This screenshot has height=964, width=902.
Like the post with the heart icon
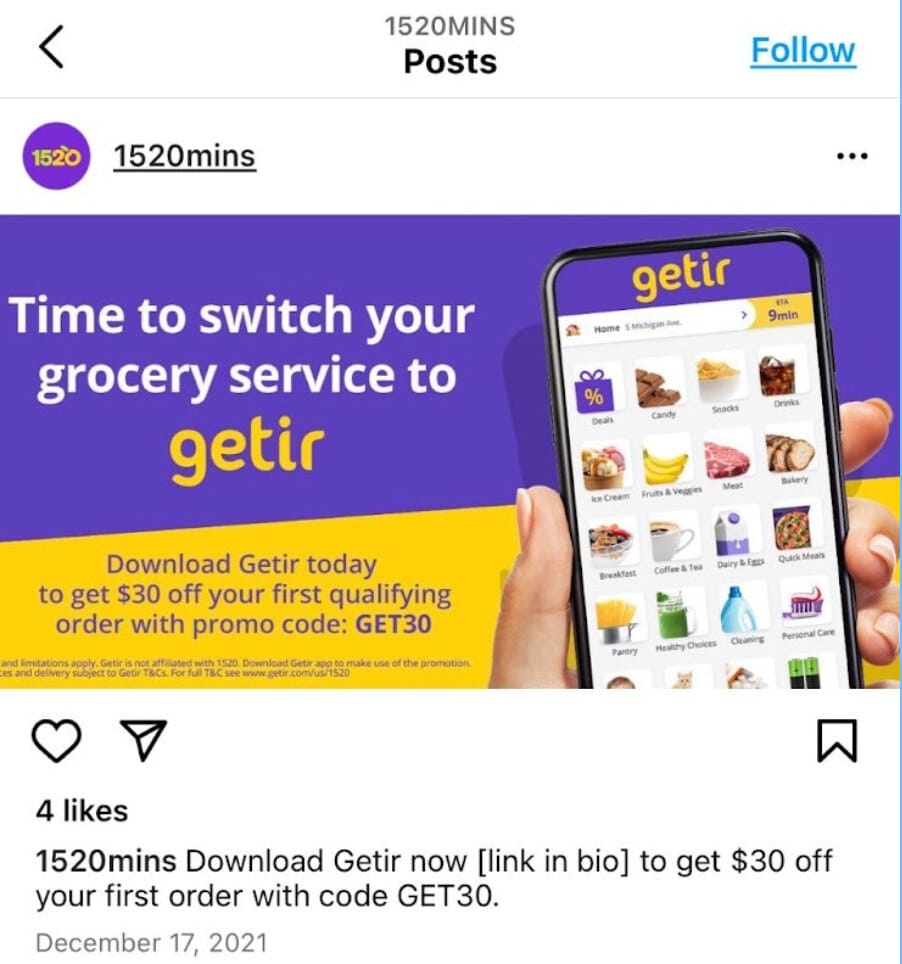click(x=56, y=740)
